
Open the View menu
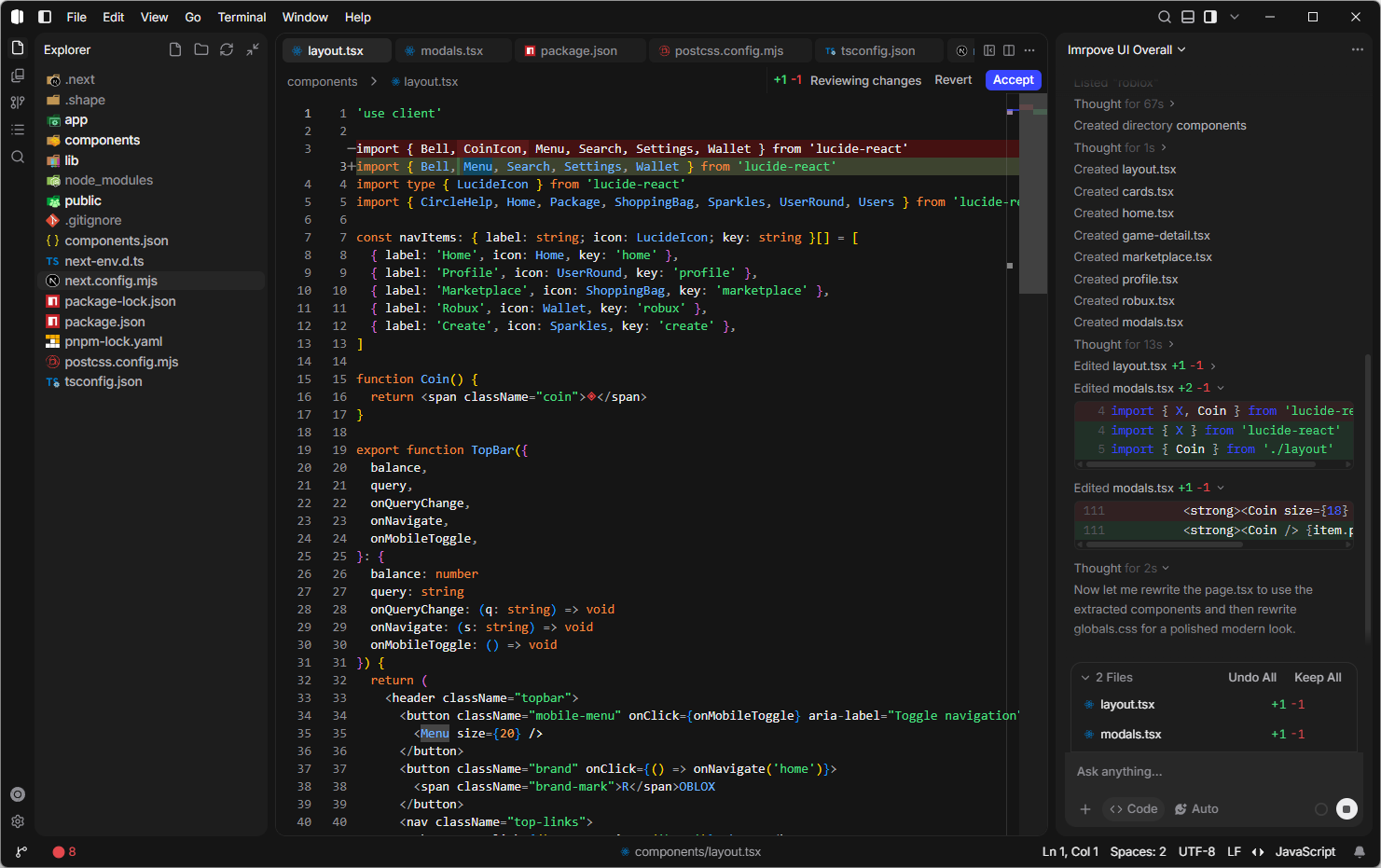click(x=154, y=17)
